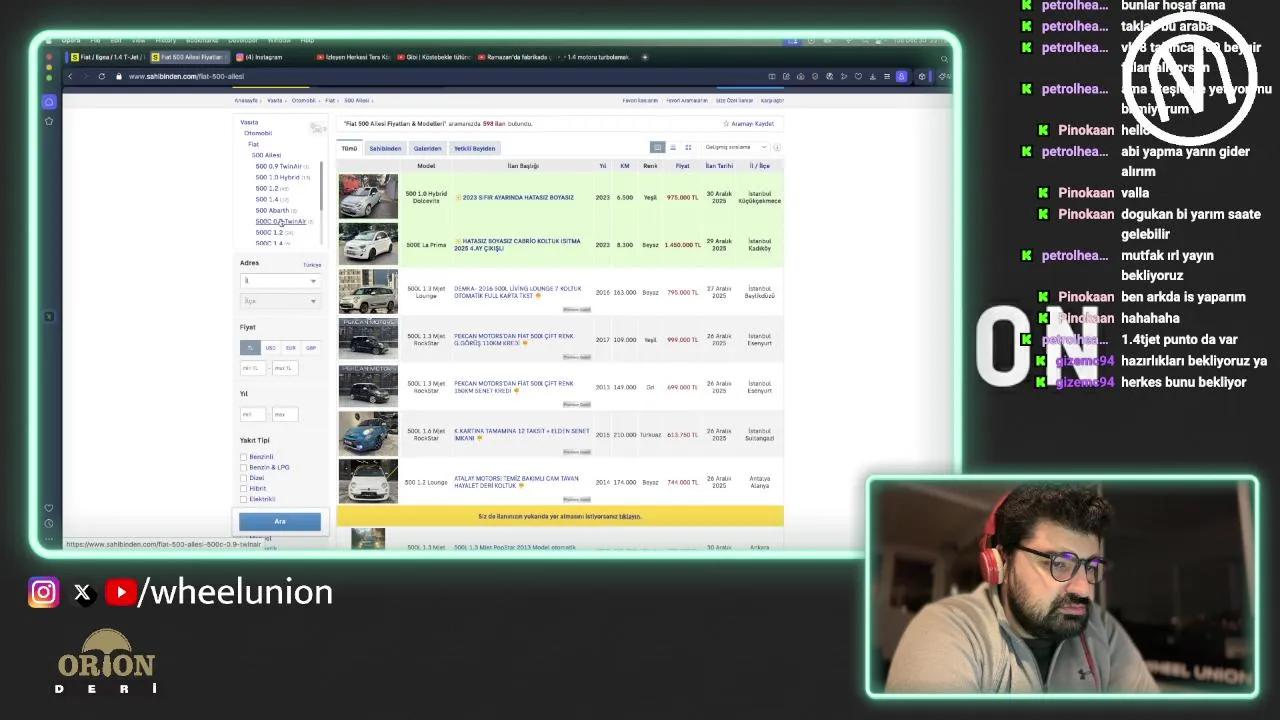Image resolution: width=1280 pixels, height=720 pixels.
Task: Select the Galeriden listings tab
Action: tap(427, 148)
